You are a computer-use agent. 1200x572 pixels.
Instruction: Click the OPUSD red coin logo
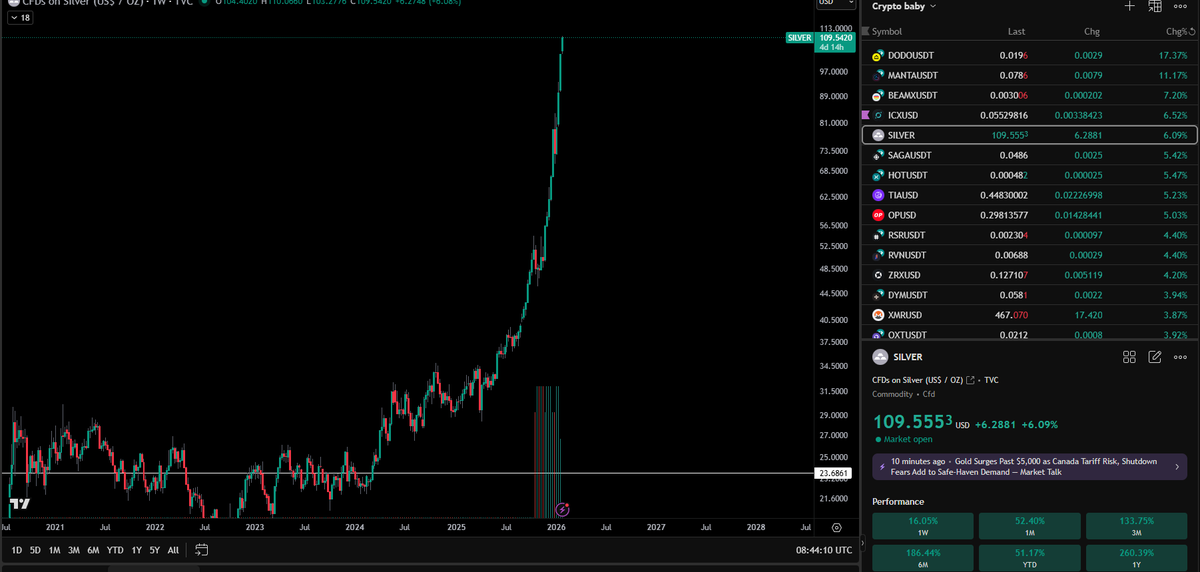(877, 215)
